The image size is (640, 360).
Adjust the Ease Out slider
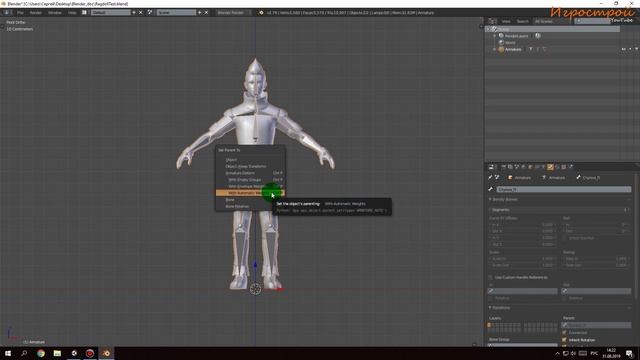click(596, 265)
